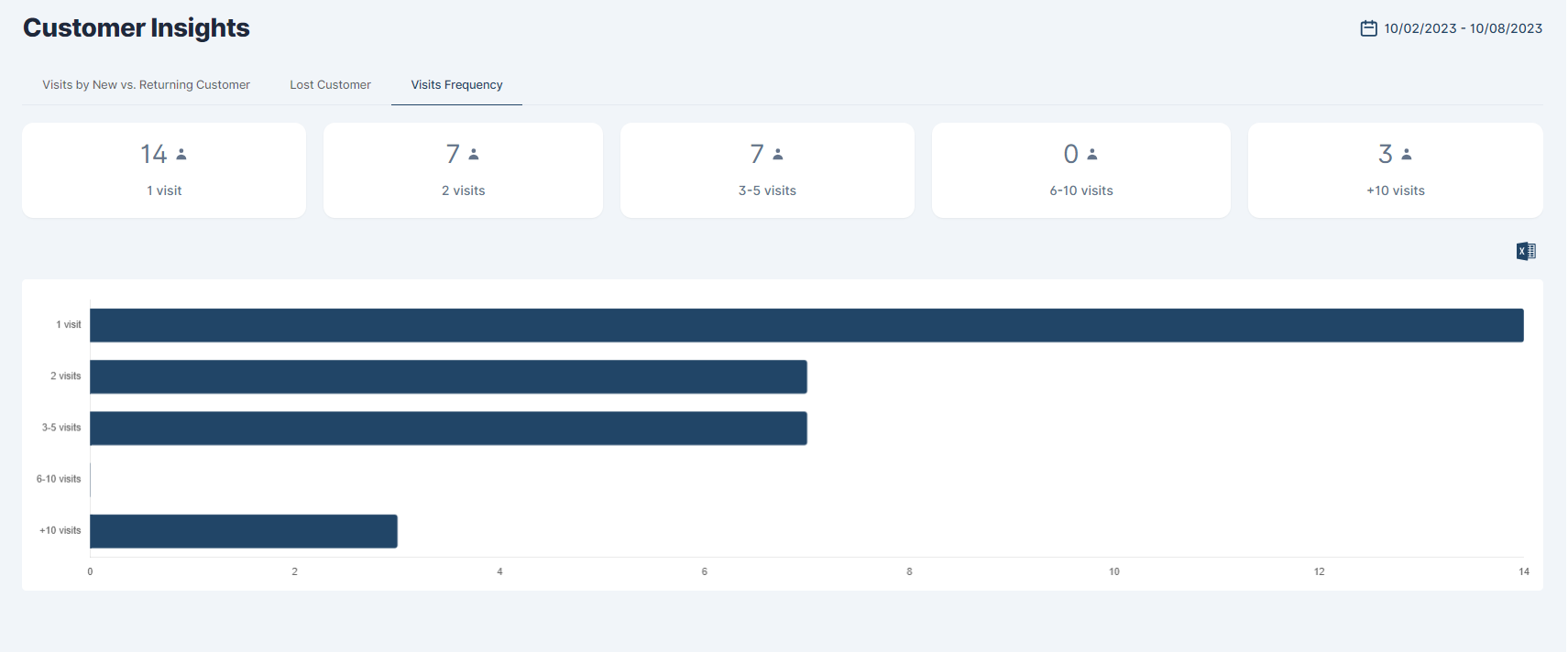The image size is (1568, 652).
Task: Click person icon in 1 visit card
Action: coord(181,155)
